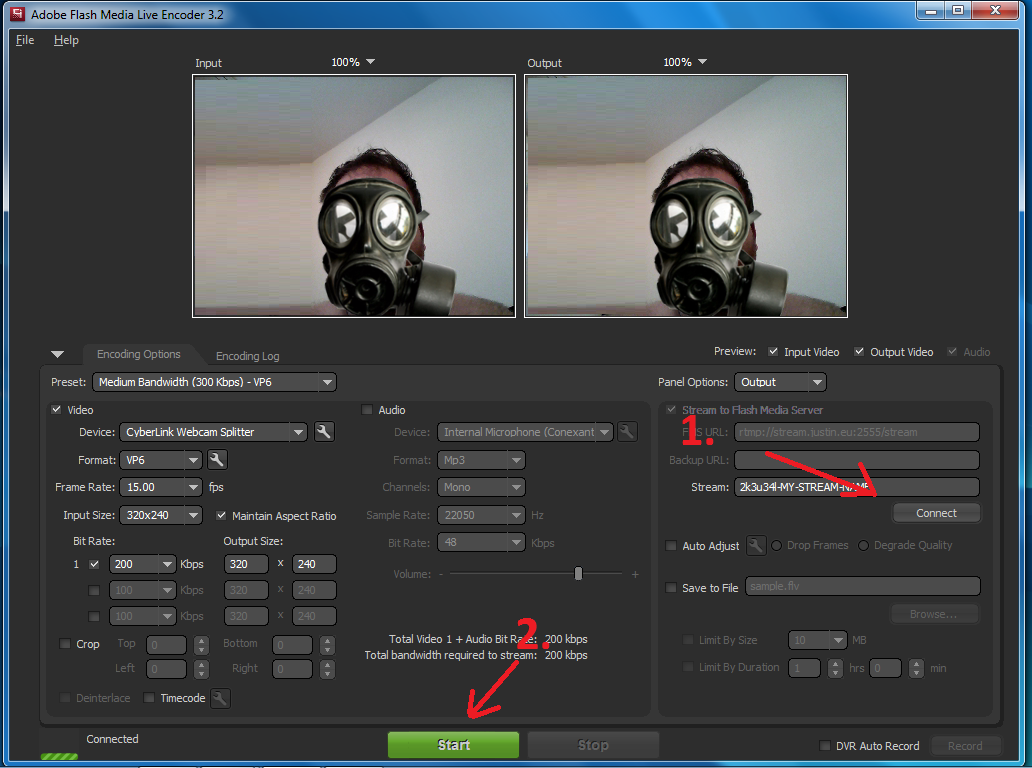Image resolution: width=1032 pixels, height=768 pixels.
Task: Click the FMS URL input field
Action: [857, 432]
